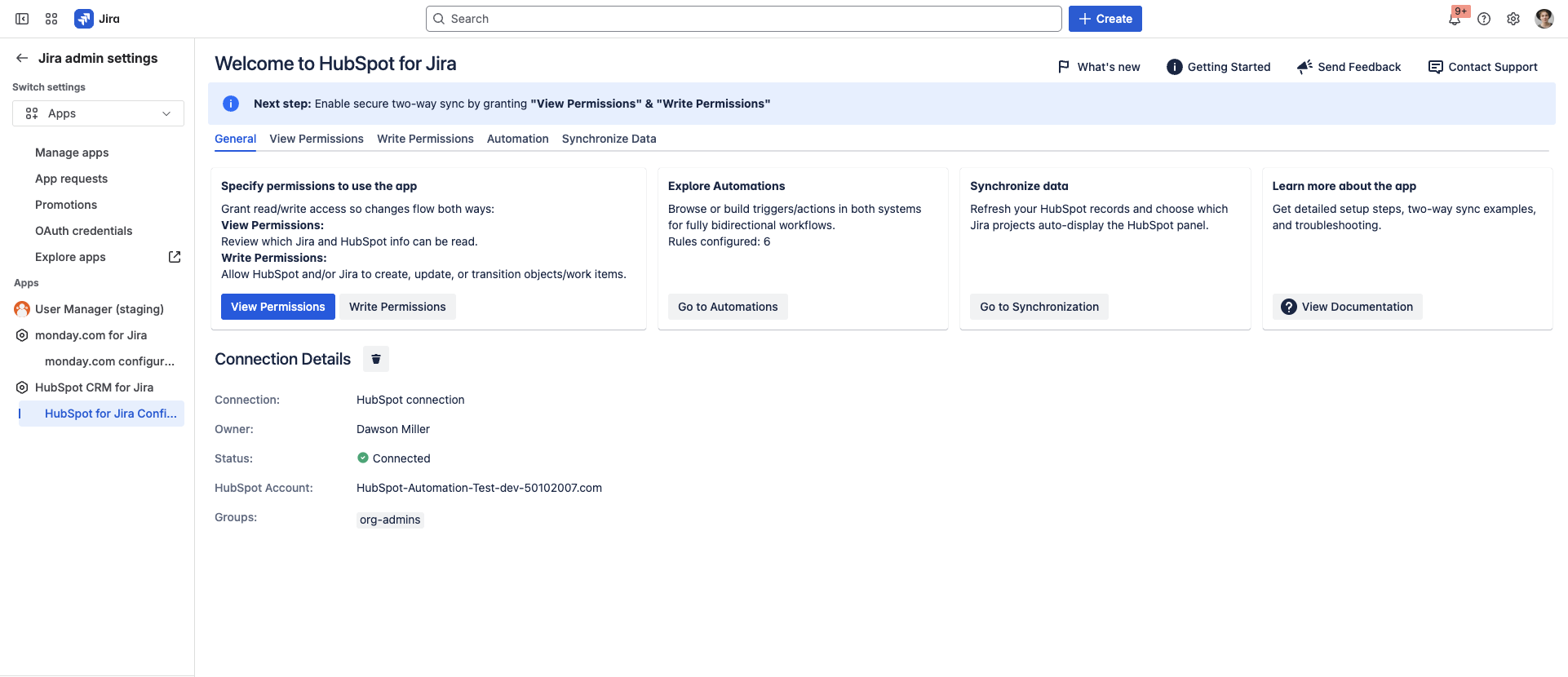Open What's new link

point(1099,67)
